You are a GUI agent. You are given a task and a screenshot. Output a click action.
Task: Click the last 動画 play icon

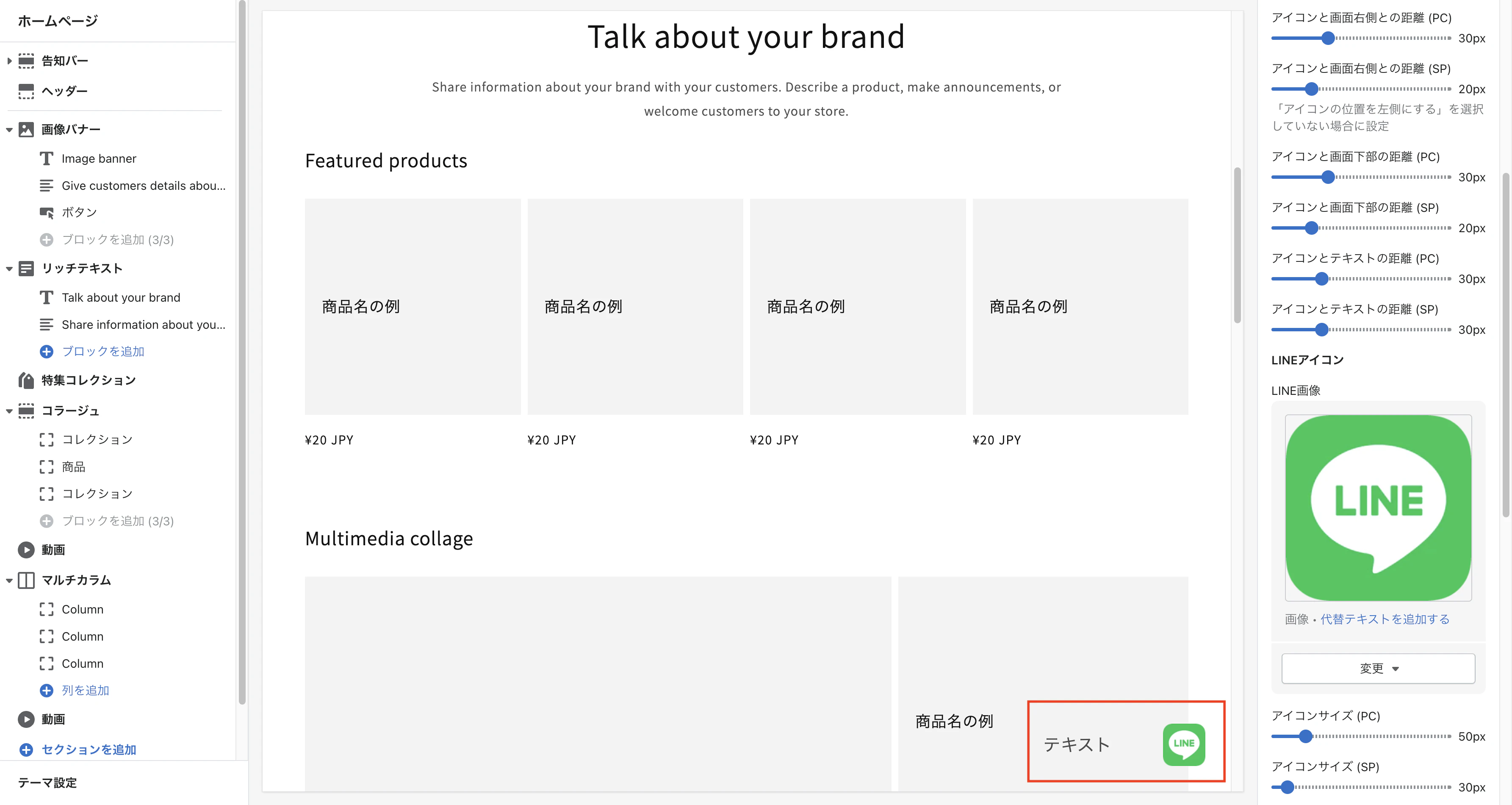[26, 719]
